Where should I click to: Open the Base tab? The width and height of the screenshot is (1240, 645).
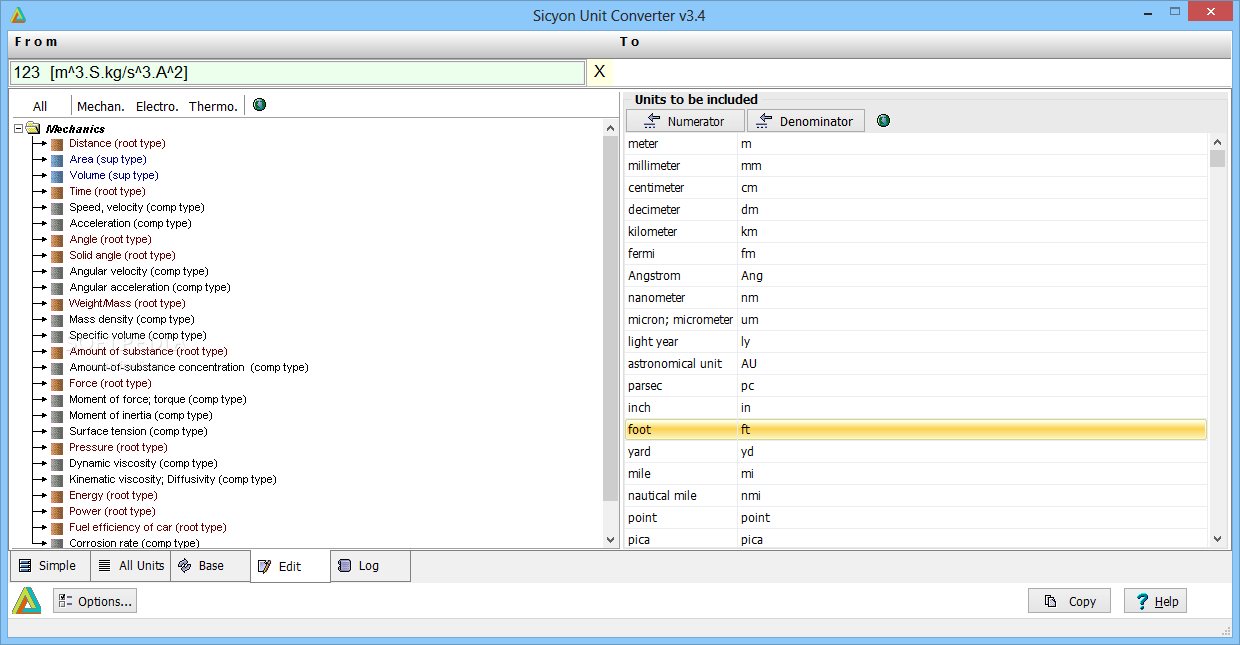pyautogui.click(x=211, y=565)
